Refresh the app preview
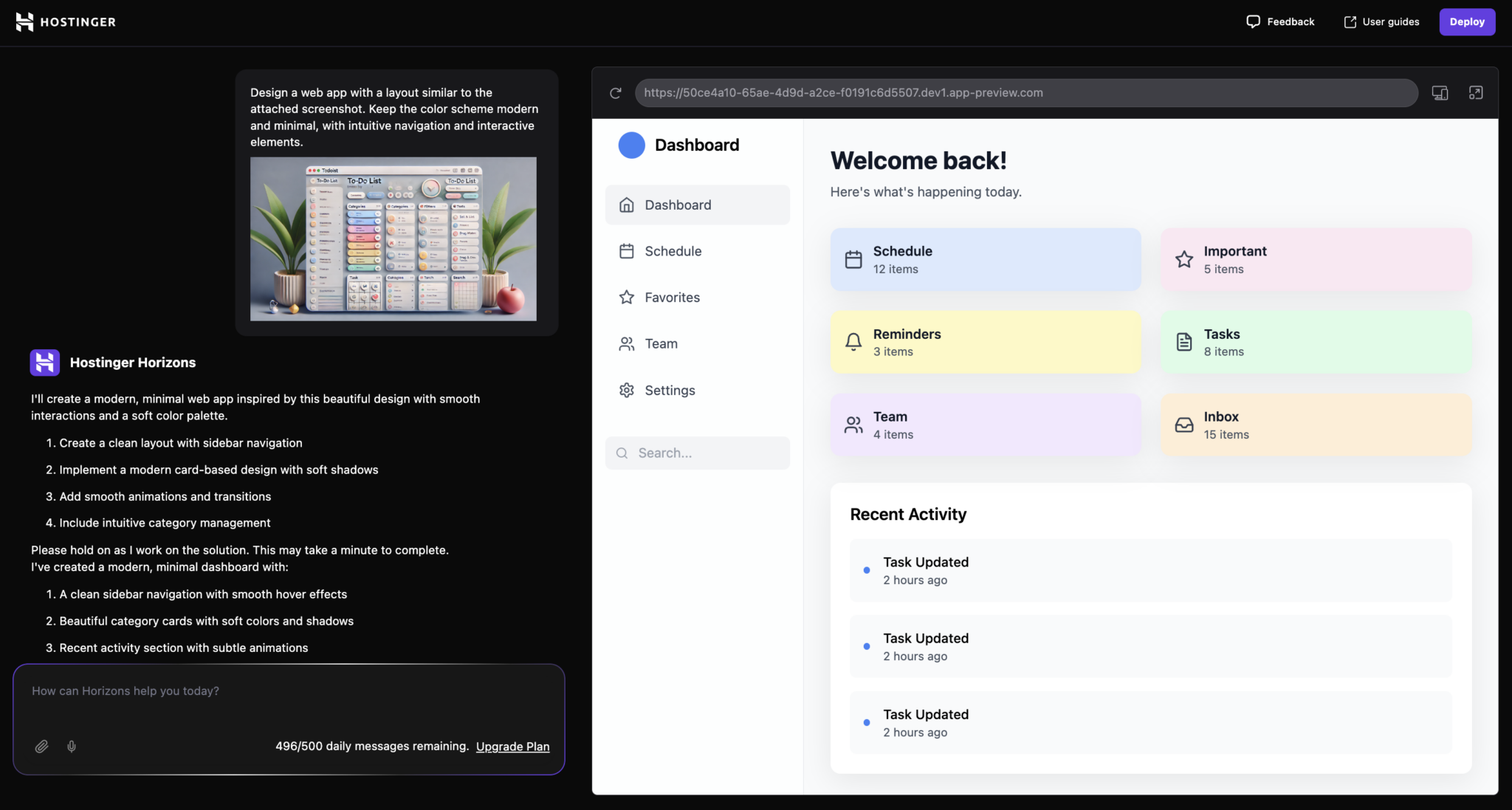The width and height of the screenshot is (1512, 810). click(x=616, y=92)
